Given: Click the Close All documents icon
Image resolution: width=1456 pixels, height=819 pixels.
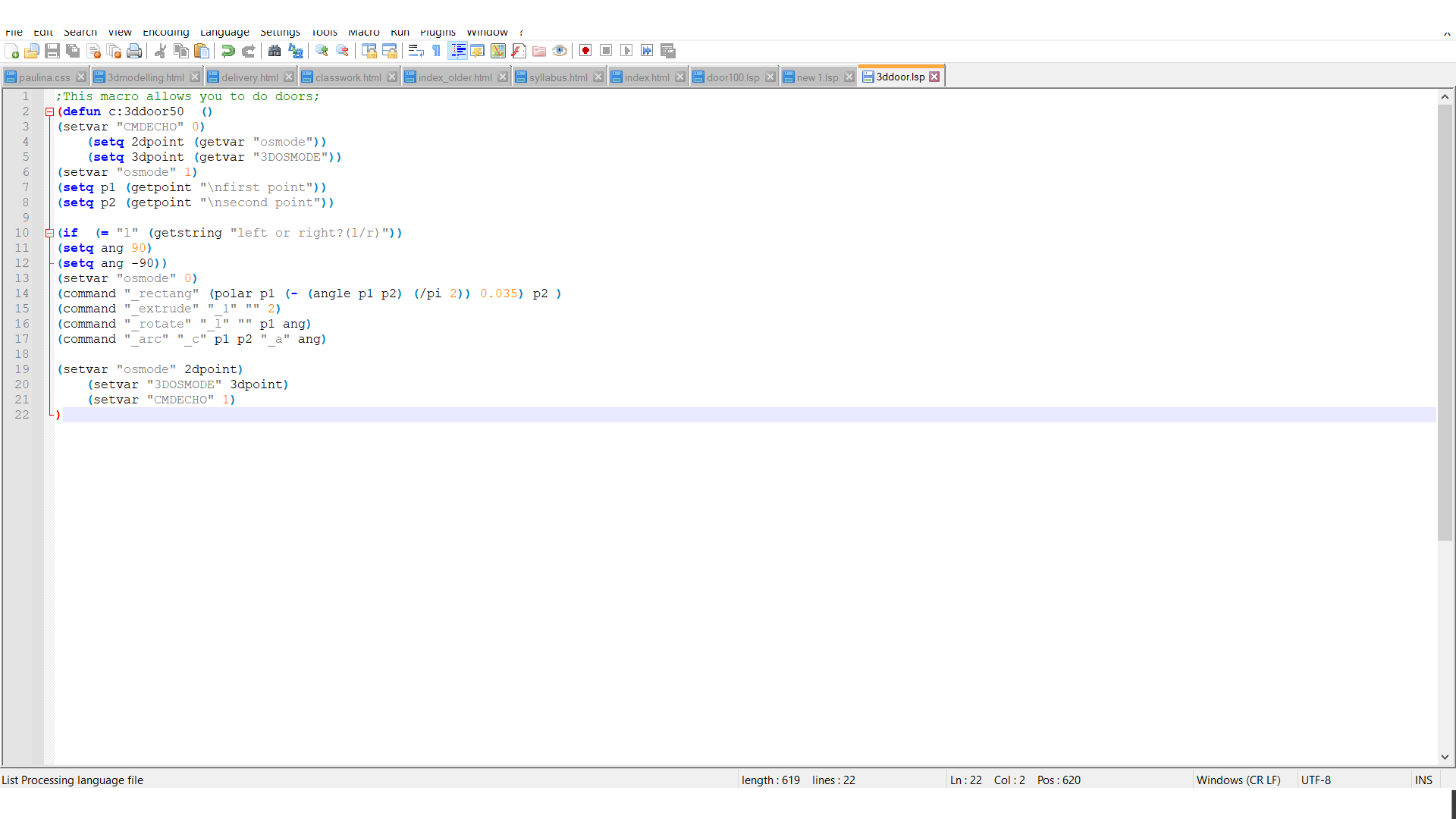Looking at the screenshot, I should (114, 51).
